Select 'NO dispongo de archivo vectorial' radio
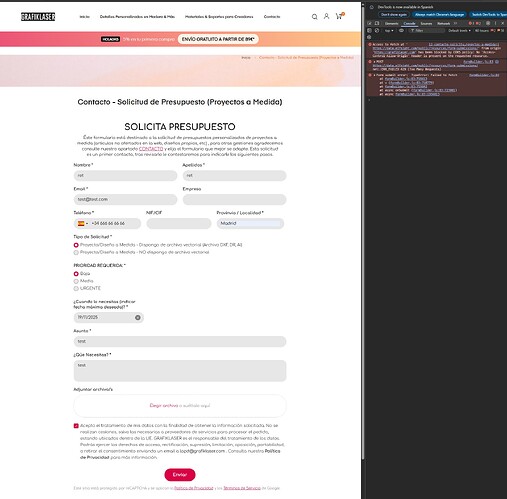 76,253
